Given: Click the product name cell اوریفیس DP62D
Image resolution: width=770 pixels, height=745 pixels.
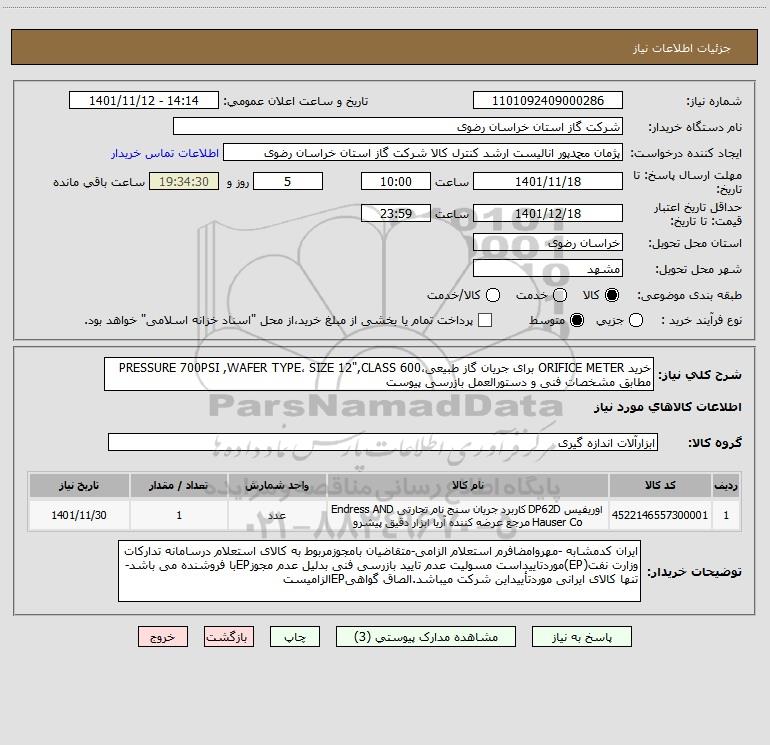Looking at the screenshot, I should [x=468, y=515].
